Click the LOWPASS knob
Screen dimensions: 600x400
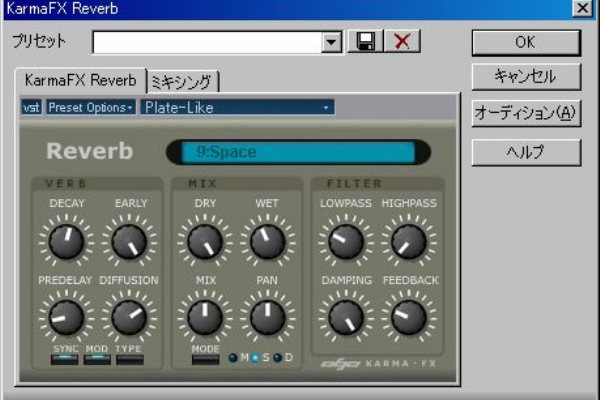pyautogui.click(x=346, y=242)
